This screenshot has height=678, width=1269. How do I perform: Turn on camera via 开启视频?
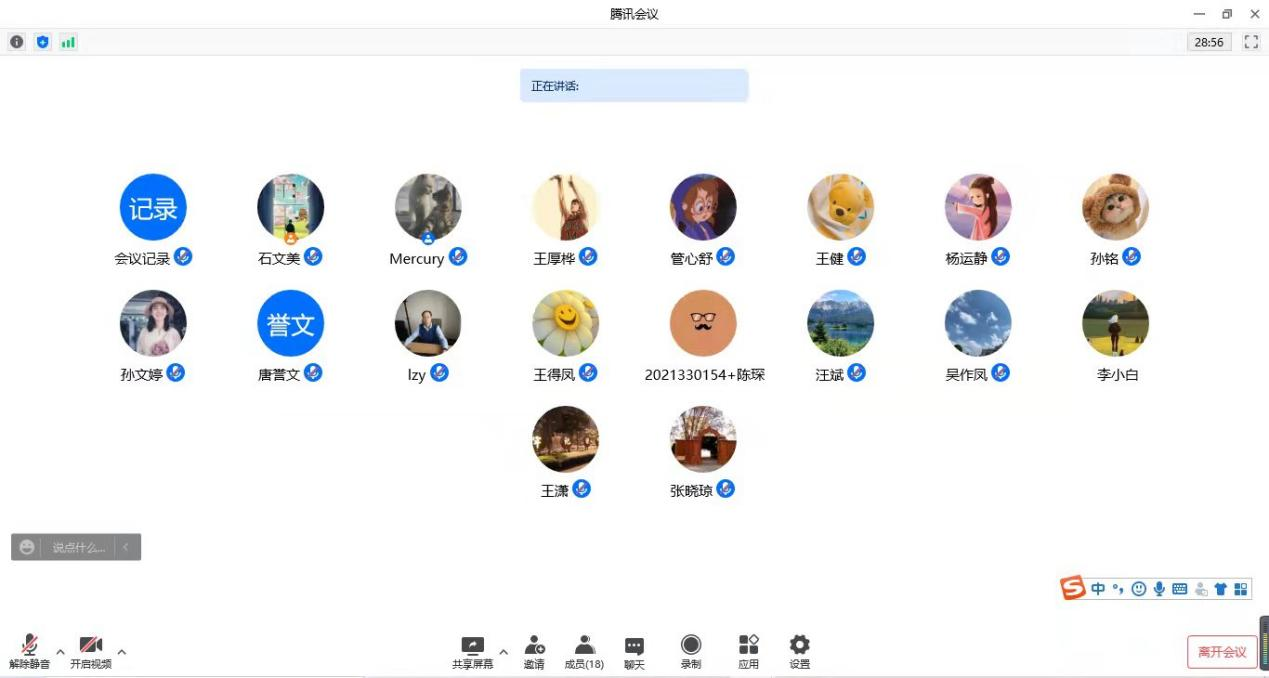pyautogui.click(x=91, y=651)
